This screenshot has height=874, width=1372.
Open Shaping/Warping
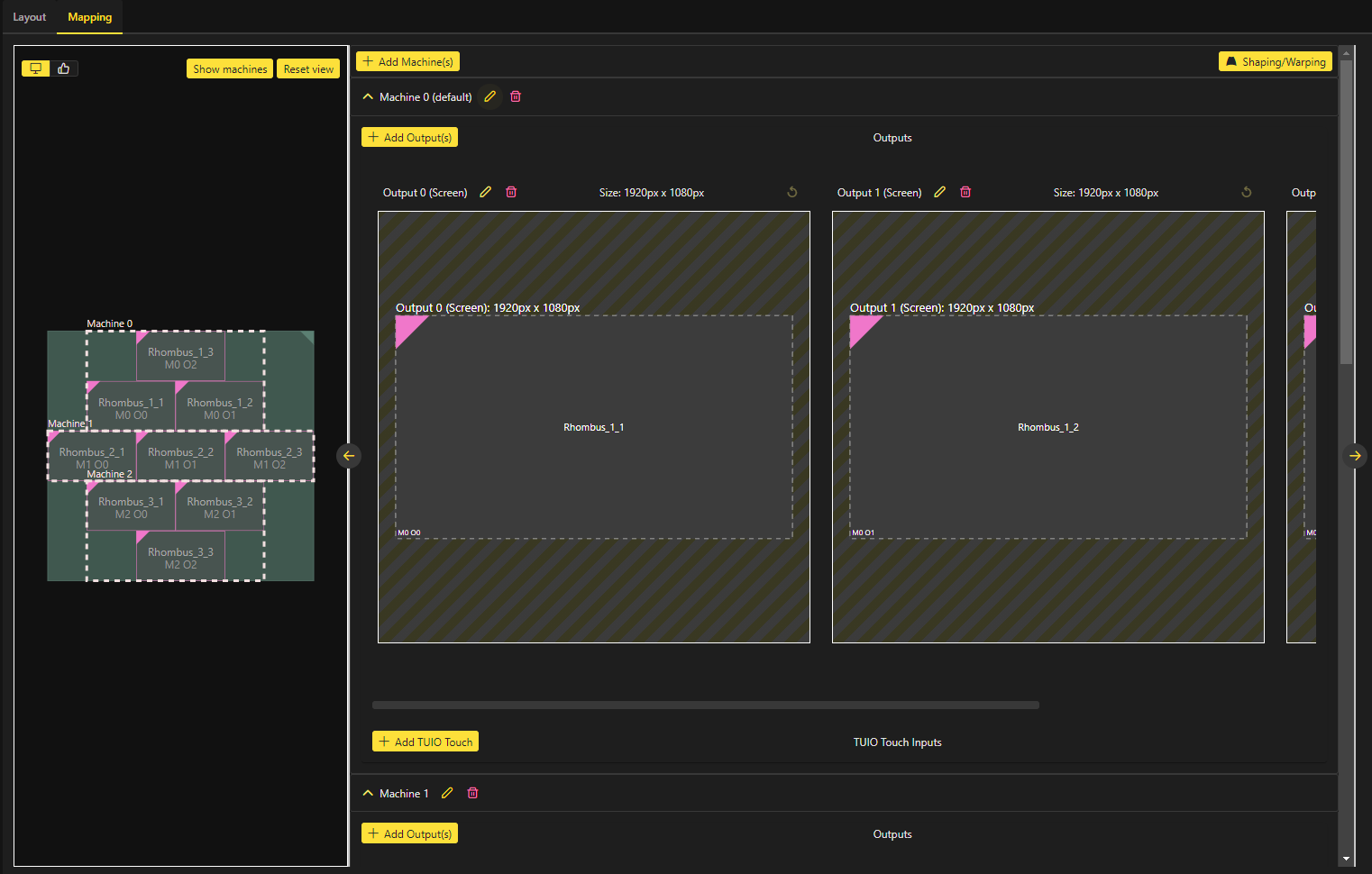tap(1275, 61)
